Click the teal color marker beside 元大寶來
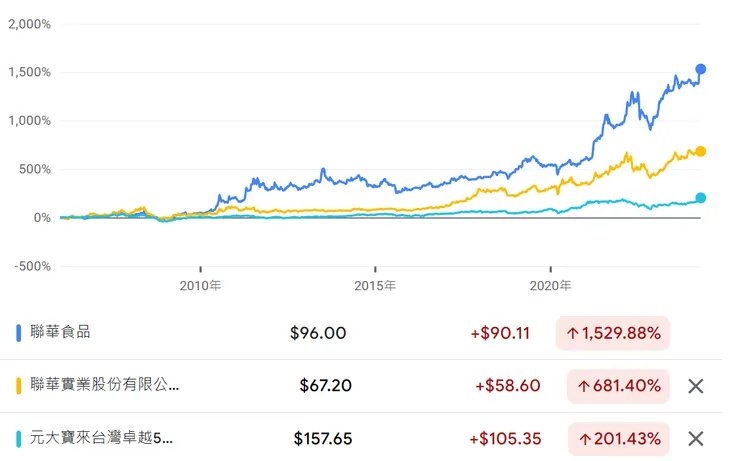740x461 pixels. 21,438
